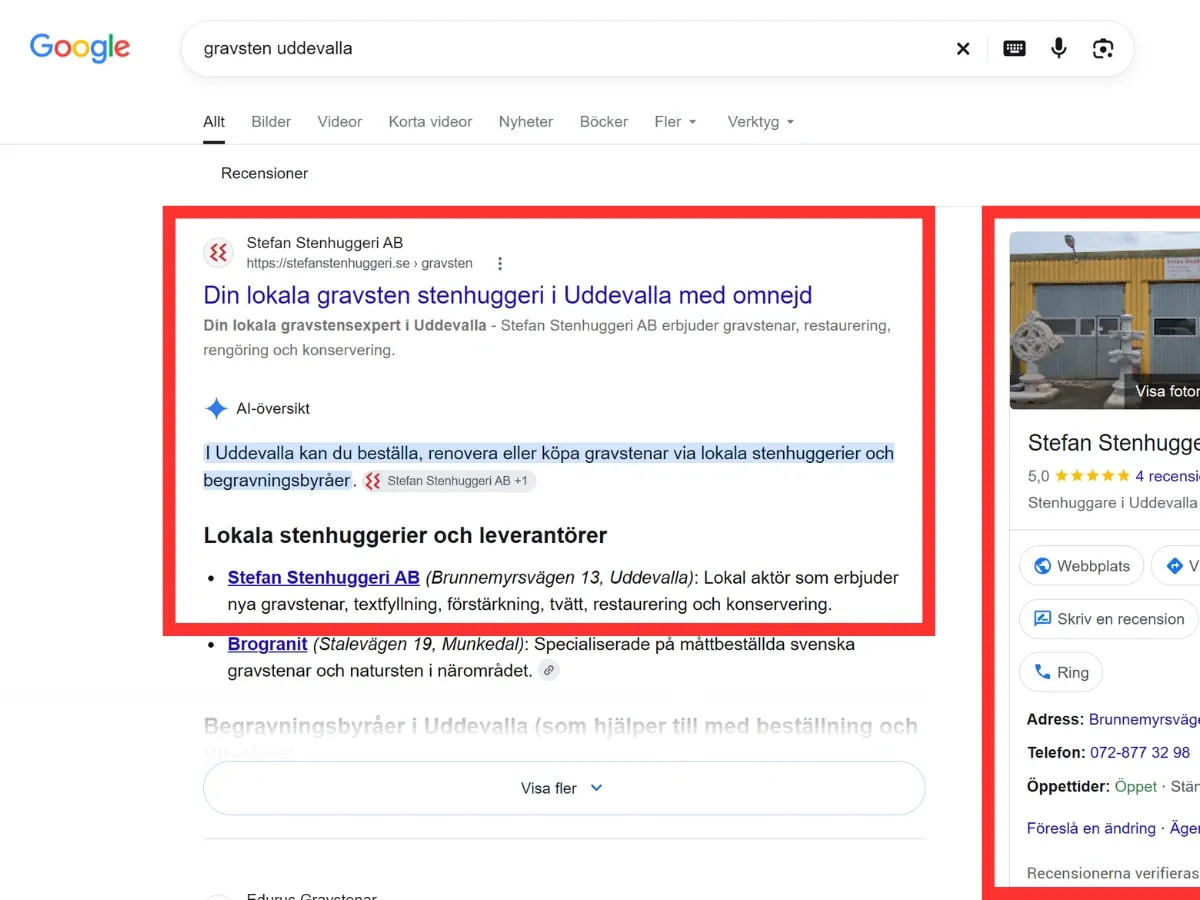Click Föreslå en ändring link
The image size is (1200, 900).
pyautogui.click(x=1091, y=828)
